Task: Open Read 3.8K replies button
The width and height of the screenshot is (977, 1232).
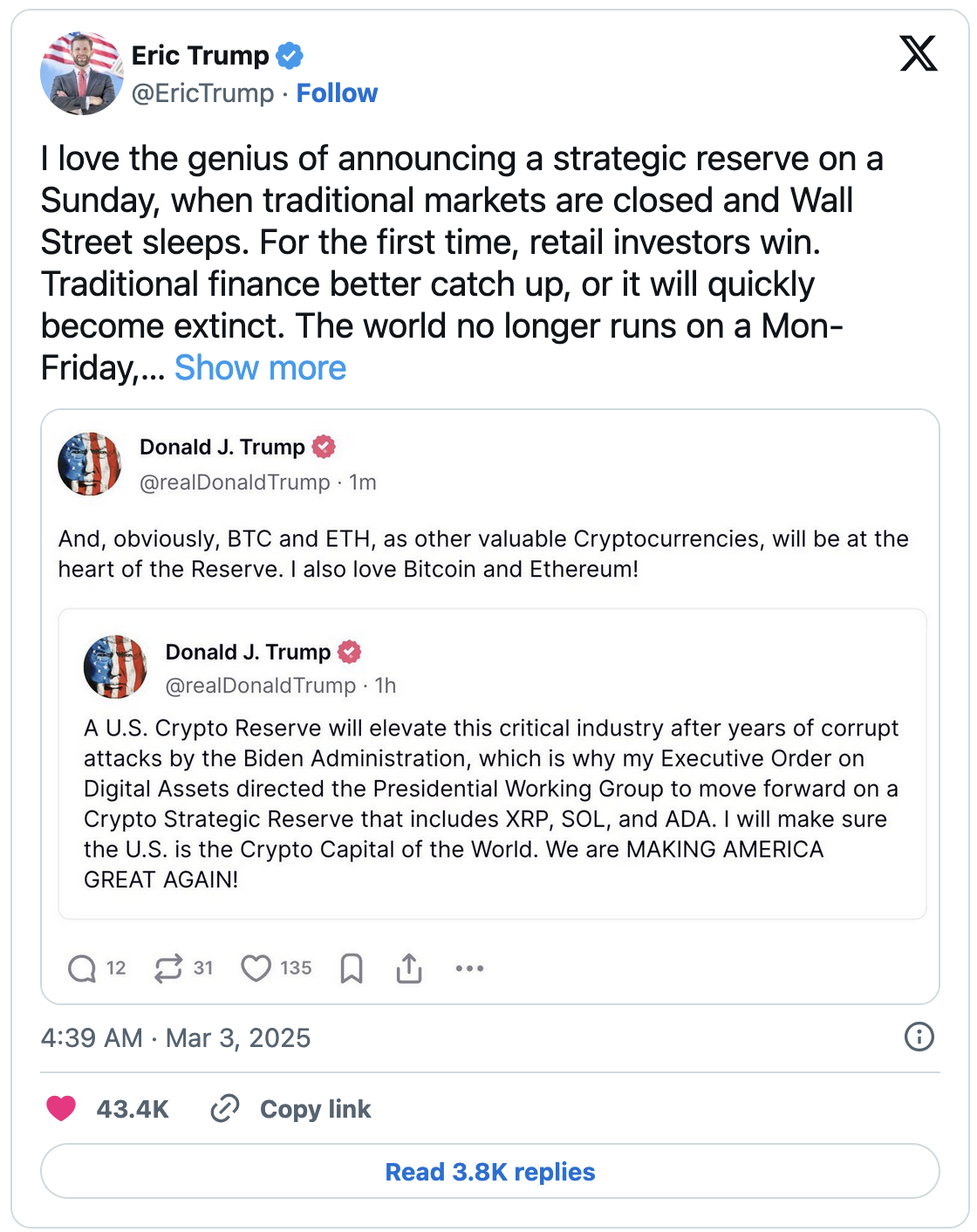Action: click(489, 1171)
